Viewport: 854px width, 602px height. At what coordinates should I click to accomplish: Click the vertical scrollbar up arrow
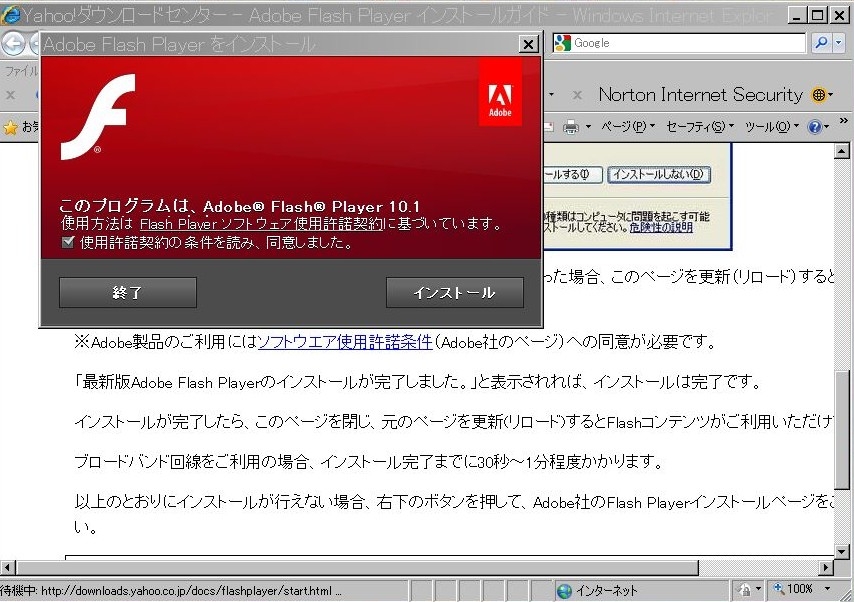(x=841, y=151)
